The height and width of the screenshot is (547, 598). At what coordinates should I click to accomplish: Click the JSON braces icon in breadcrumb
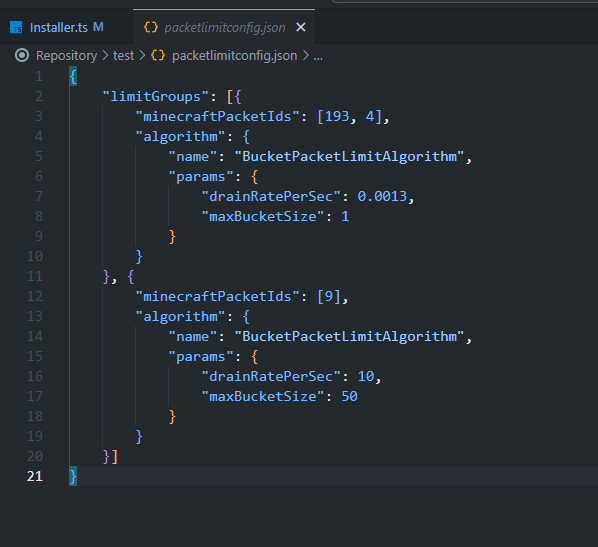point(158,56)
